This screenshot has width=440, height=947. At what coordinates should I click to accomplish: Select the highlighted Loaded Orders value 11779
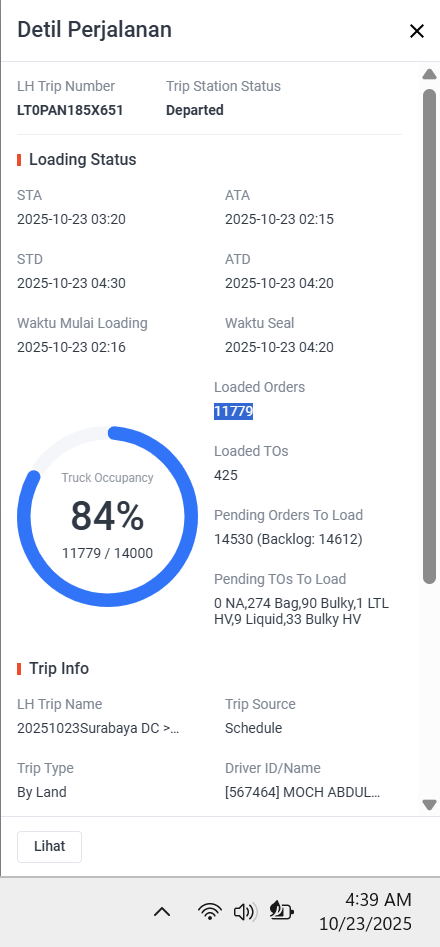[x=234, y=411]
